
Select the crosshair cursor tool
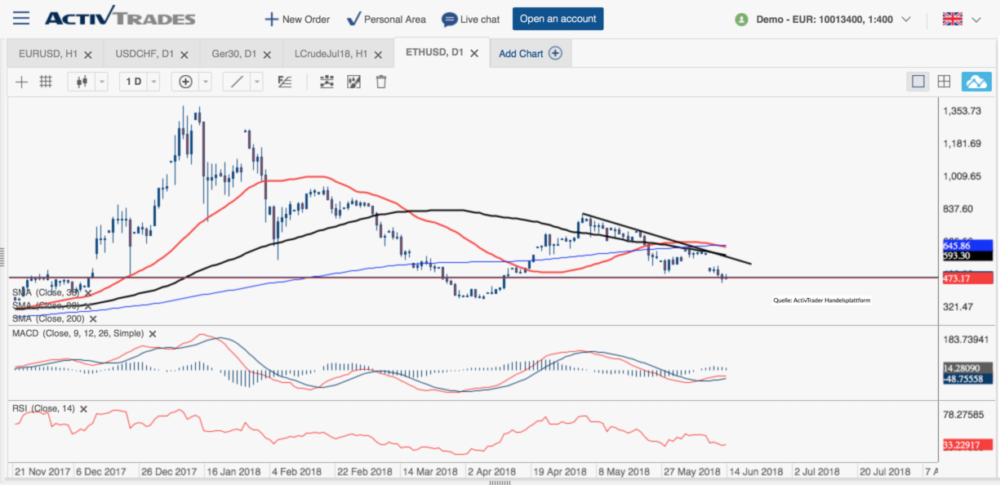22,82
